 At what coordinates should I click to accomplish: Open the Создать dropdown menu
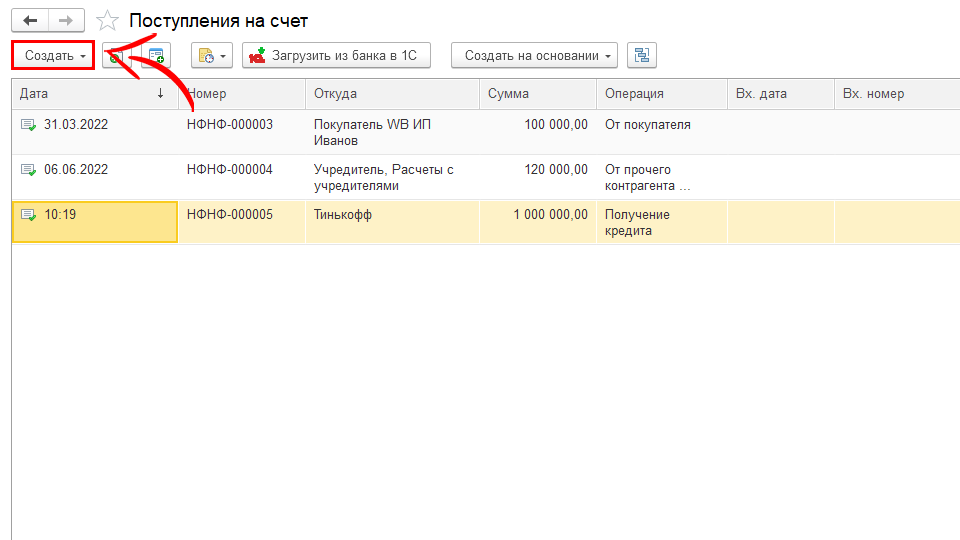[x=54, y=56]
